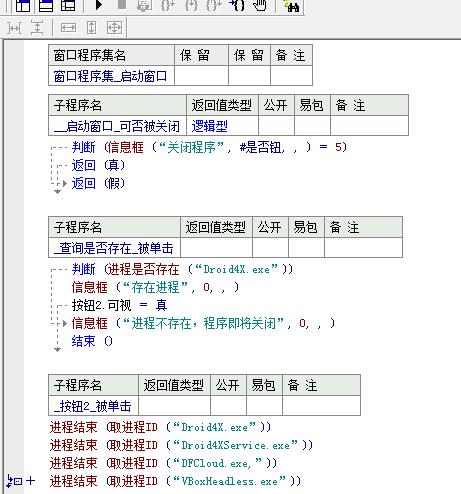Image resolution: width=461 pixels, height=494 pixels.
Task: Click the 公开 header in the _按钮2_被单击 table
Action: point(228,385)
